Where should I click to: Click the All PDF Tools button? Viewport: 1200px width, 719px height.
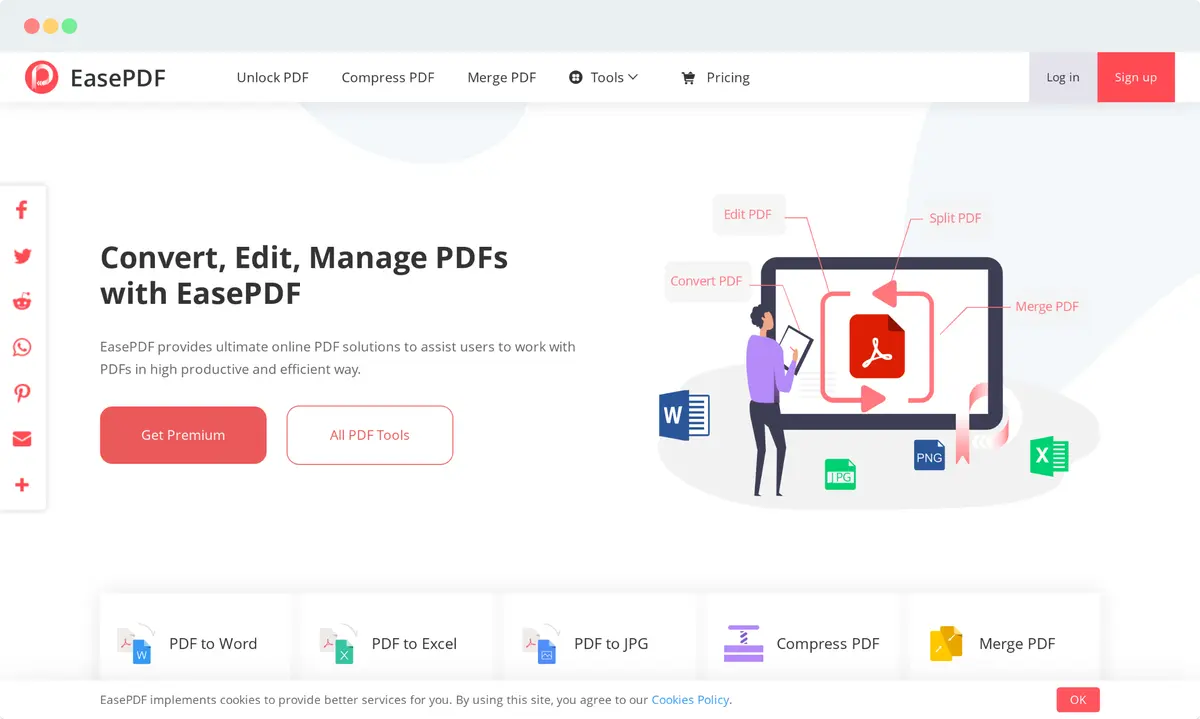(x=370, y=435)
